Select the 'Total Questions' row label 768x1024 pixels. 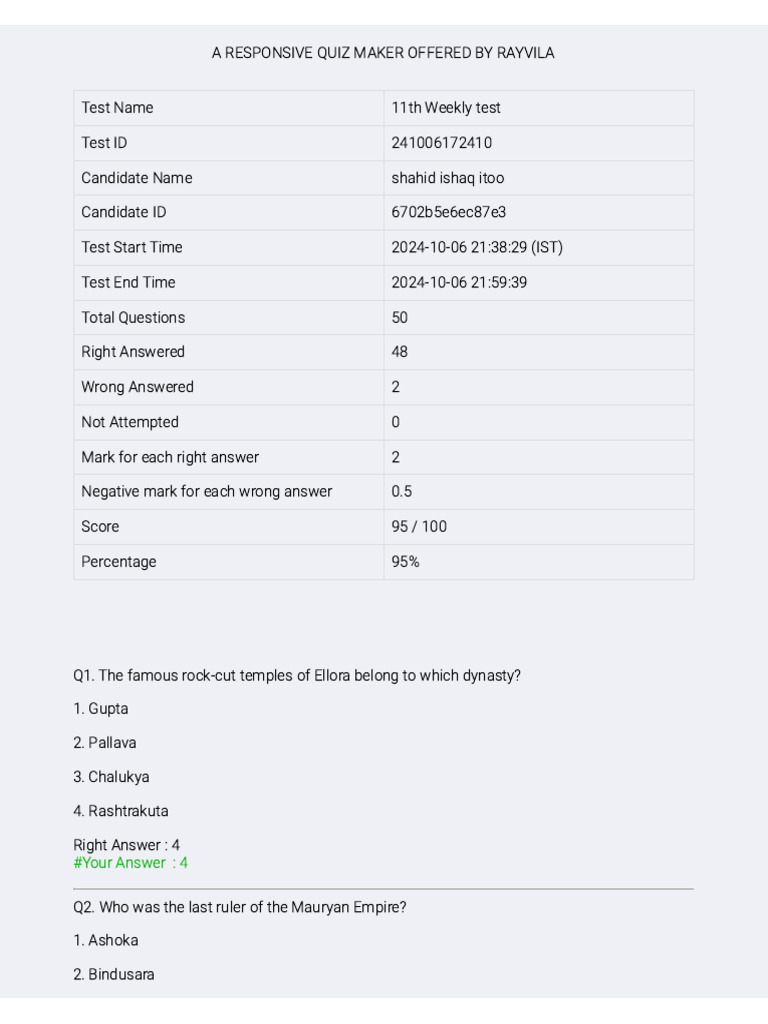coord(133,317)
